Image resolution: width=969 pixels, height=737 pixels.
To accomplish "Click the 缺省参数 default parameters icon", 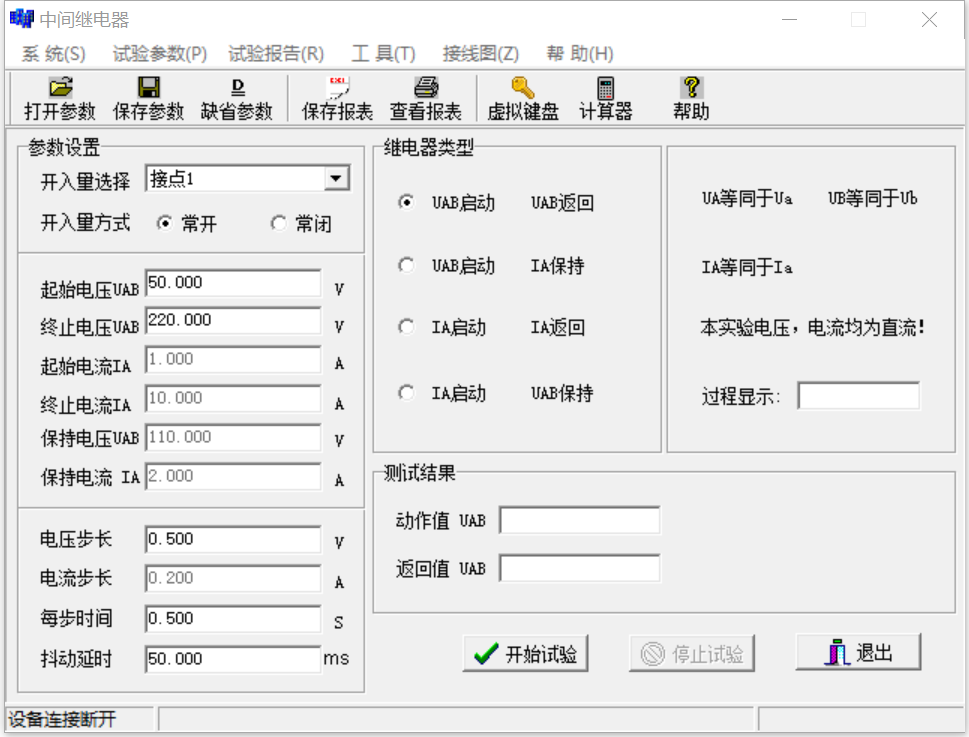I will [x=237, y=88].
